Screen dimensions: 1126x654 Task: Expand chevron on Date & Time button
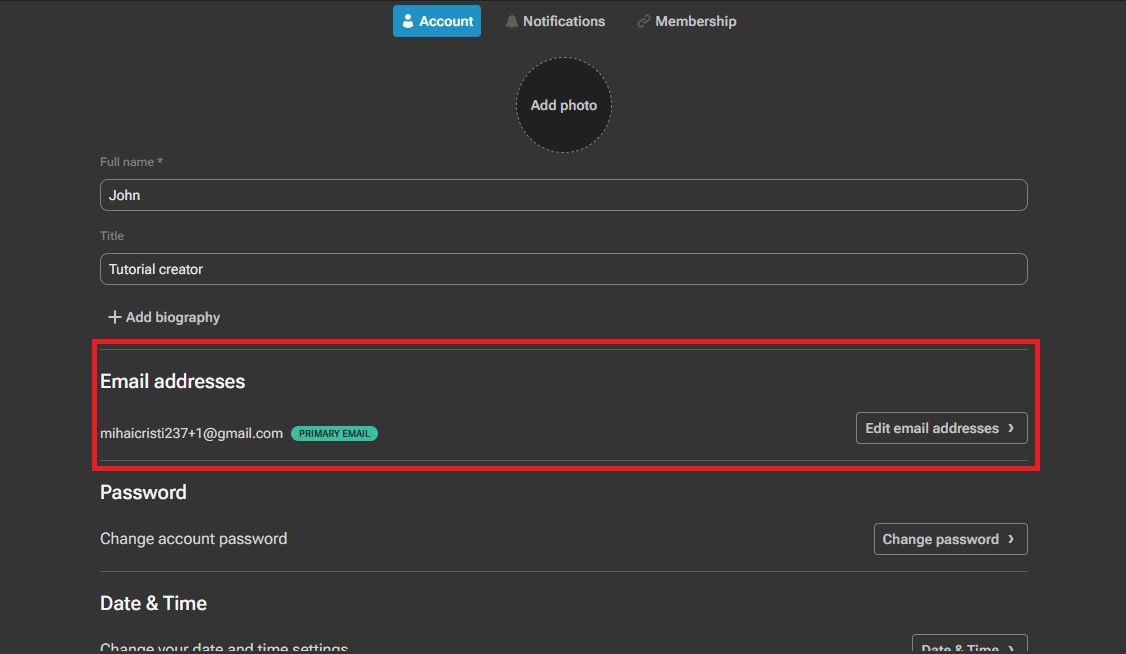pyautogui.click(x=1011, y=648)
